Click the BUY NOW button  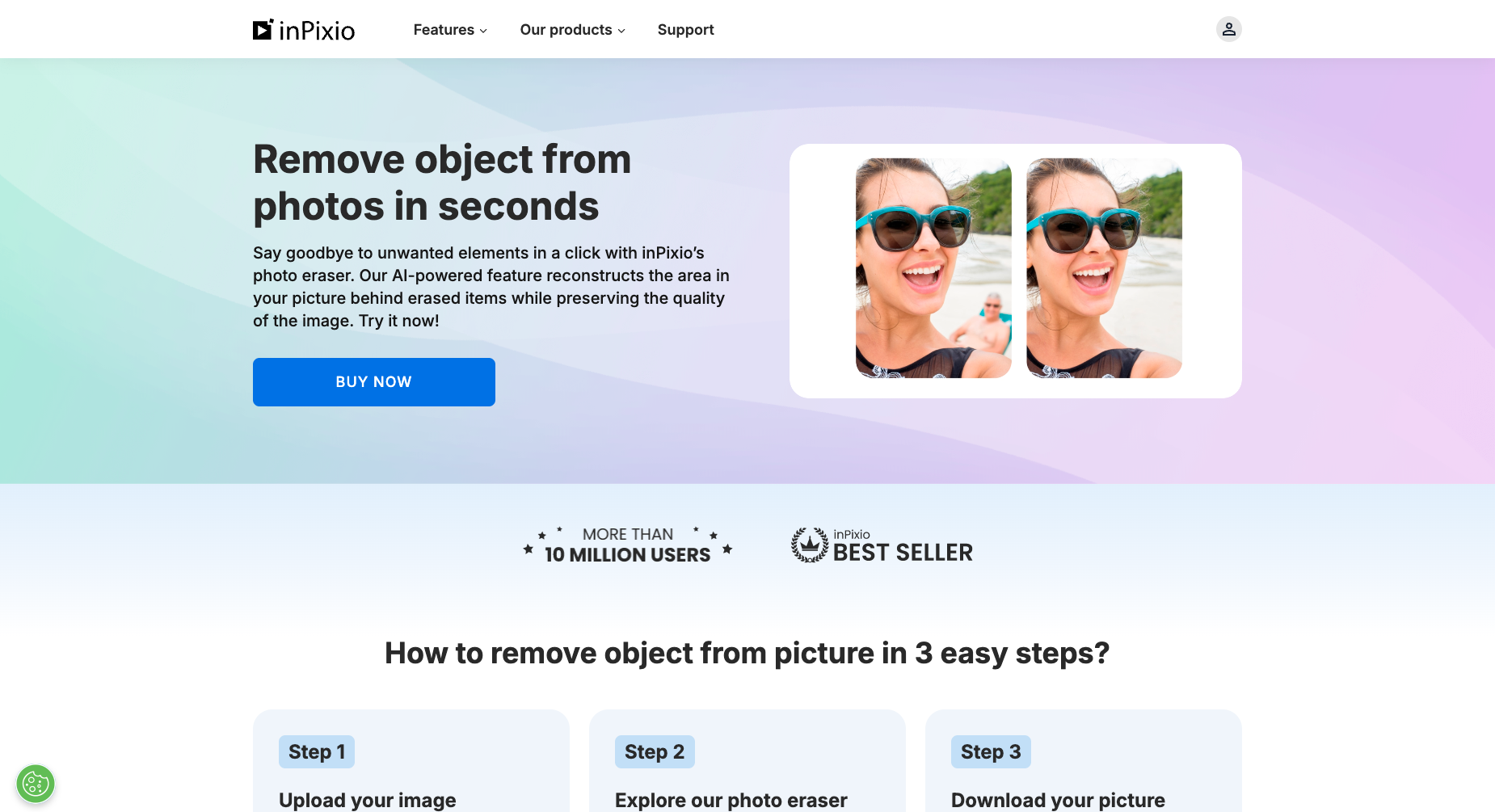click(x=374, y=382)
